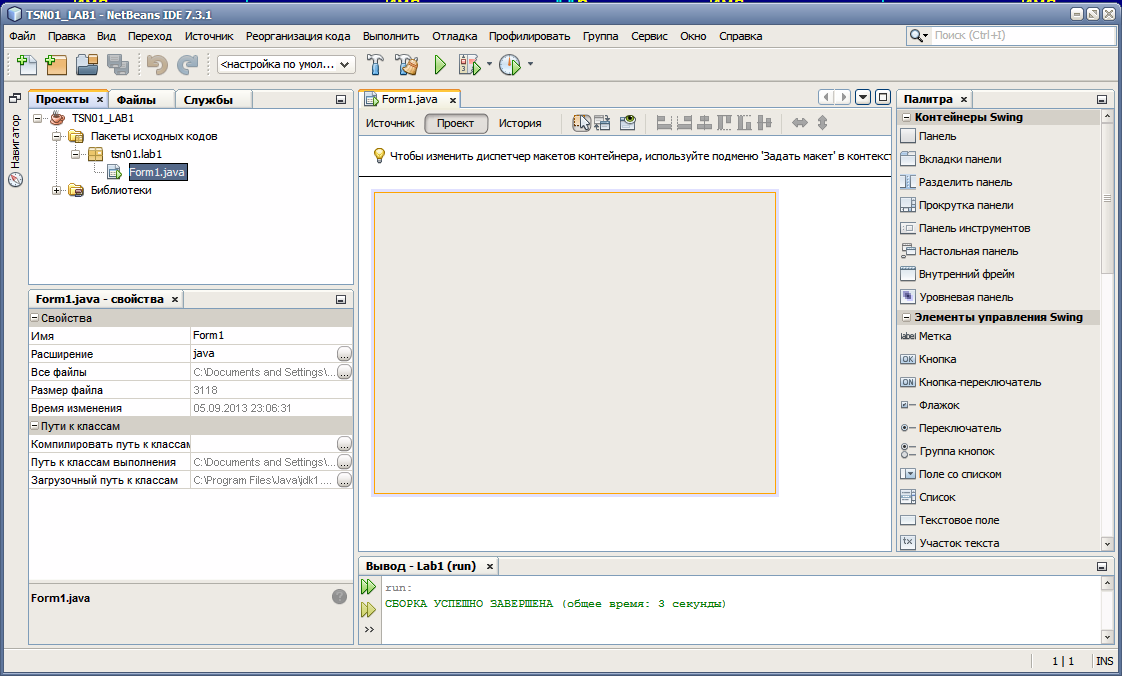The height and width of the screenshot is (676, 1122).
Task: Toggle Connection Mode in the form designer
Action: tap(602, 123)
